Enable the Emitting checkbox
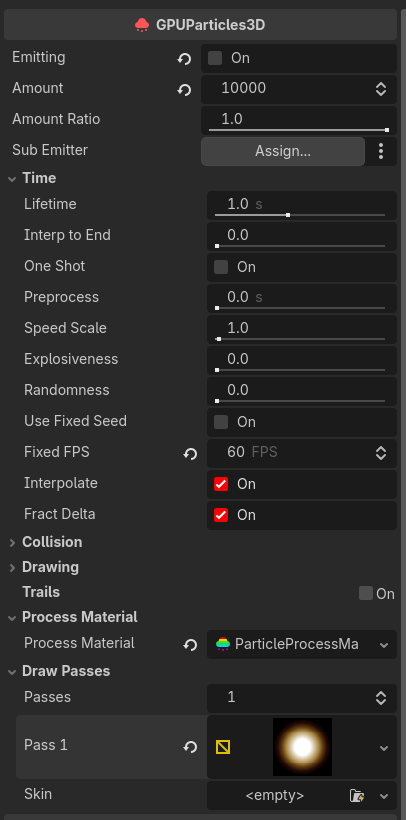Viewport: 406px width, 820px height. (x=215, y=58)
